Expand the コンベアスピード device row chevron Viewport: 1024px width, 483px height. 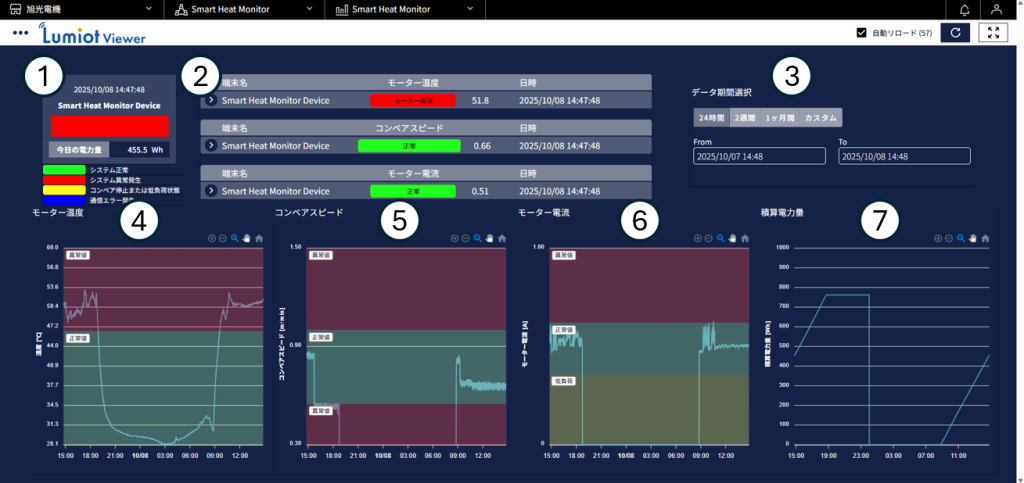click(x=211, y=145)
